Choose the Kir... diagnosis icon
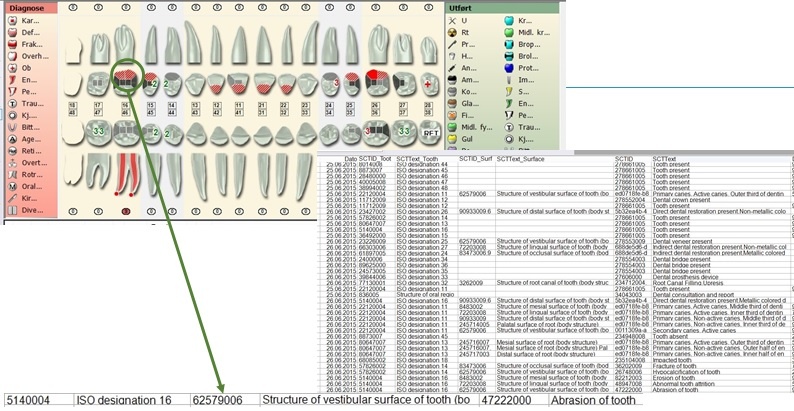The width and height of the screenshot is (794, 411). (x=13, y=198)
